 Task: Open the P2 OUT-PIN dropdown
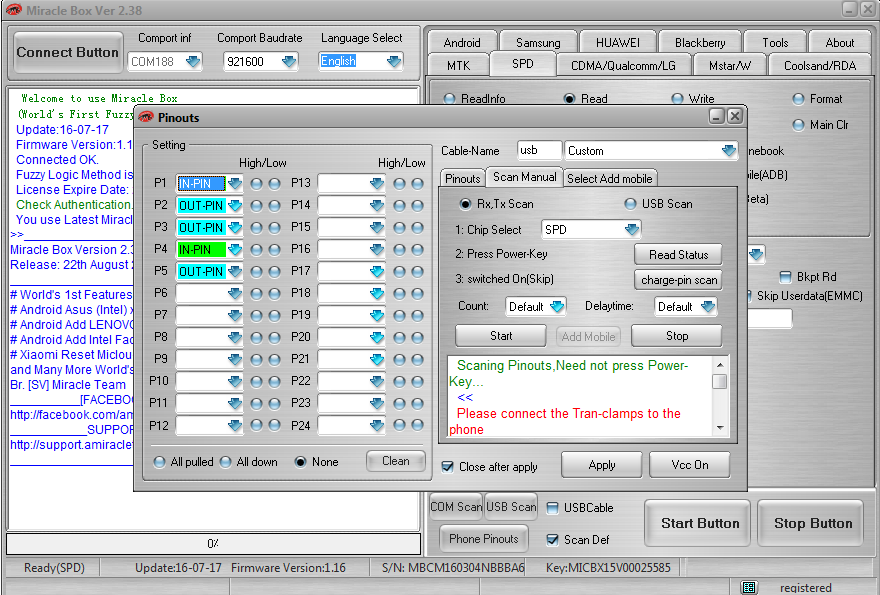pyautogui.click(x=235, y=205)
